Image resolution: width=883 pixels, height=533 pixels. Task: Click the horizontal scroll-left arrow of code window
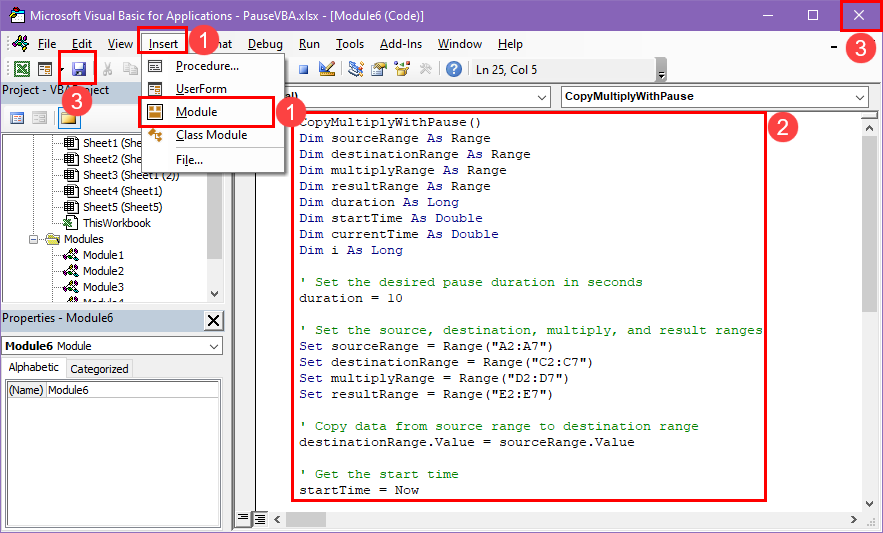click(277, 519)
